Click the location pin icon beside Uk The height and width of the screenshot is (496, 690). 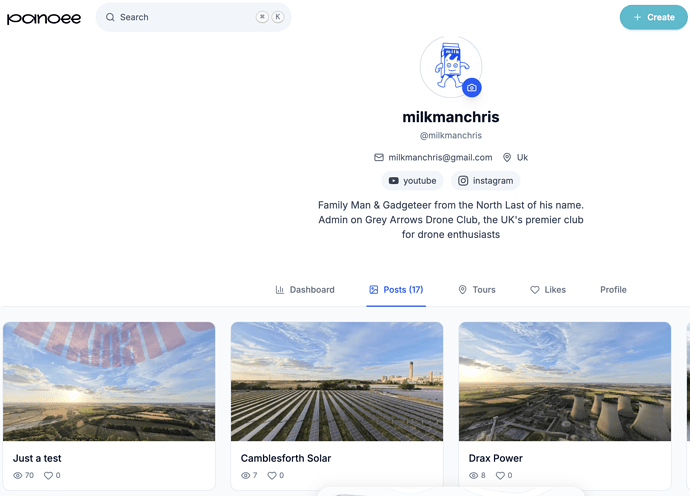pyautogui.click(x=507, y=157)
